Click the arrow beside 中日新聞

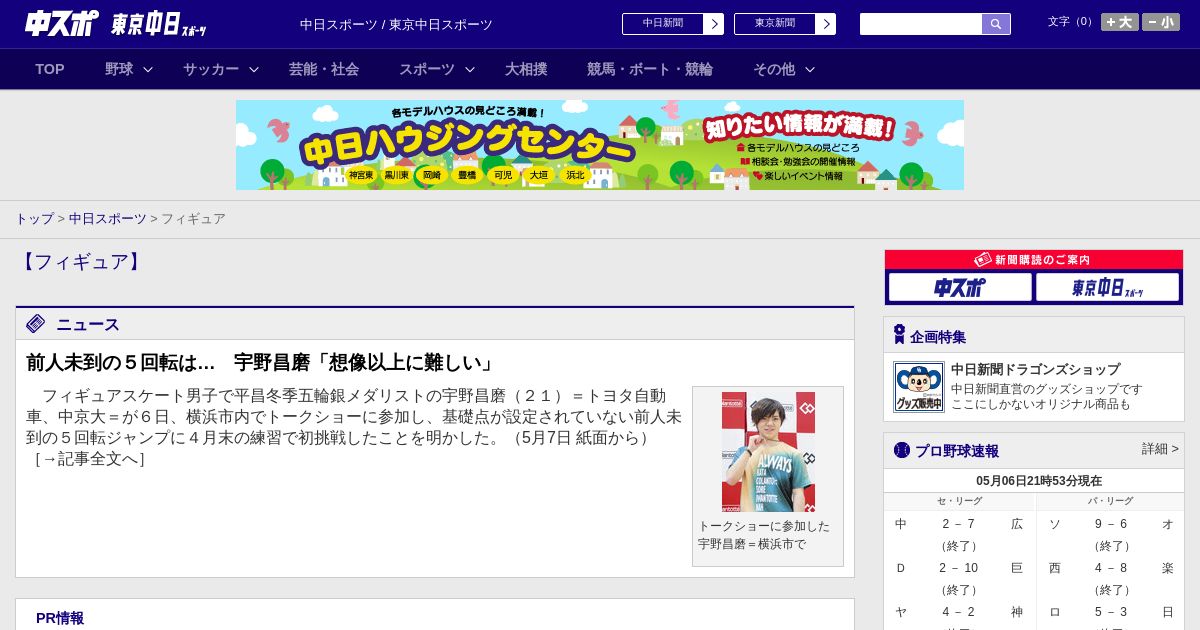point(714,24)
